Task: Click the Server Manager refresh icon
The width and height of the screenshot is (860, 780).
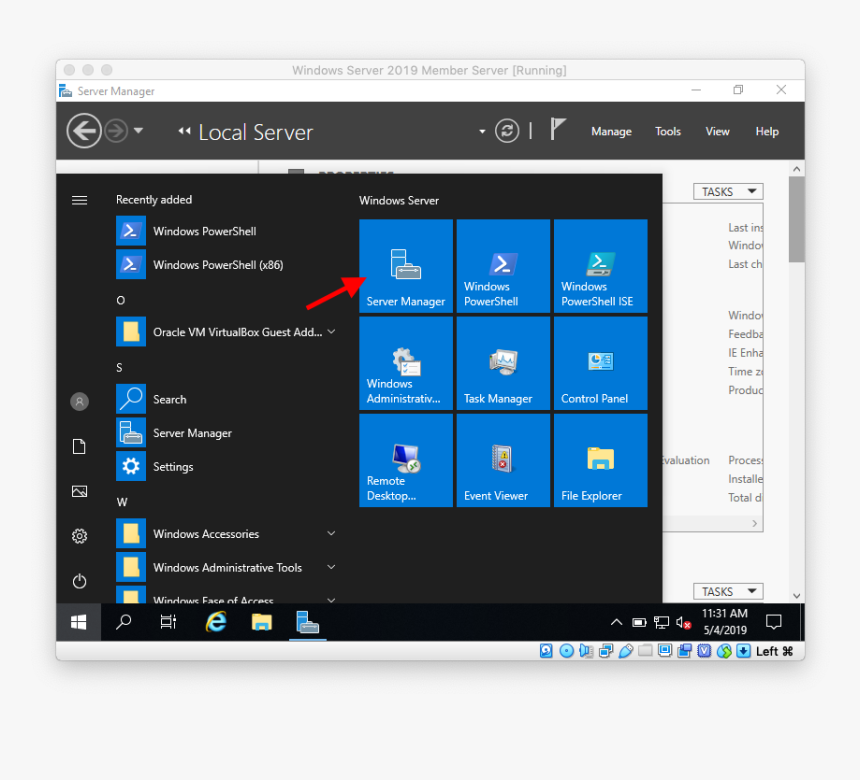Action: [x=507, y=131]
